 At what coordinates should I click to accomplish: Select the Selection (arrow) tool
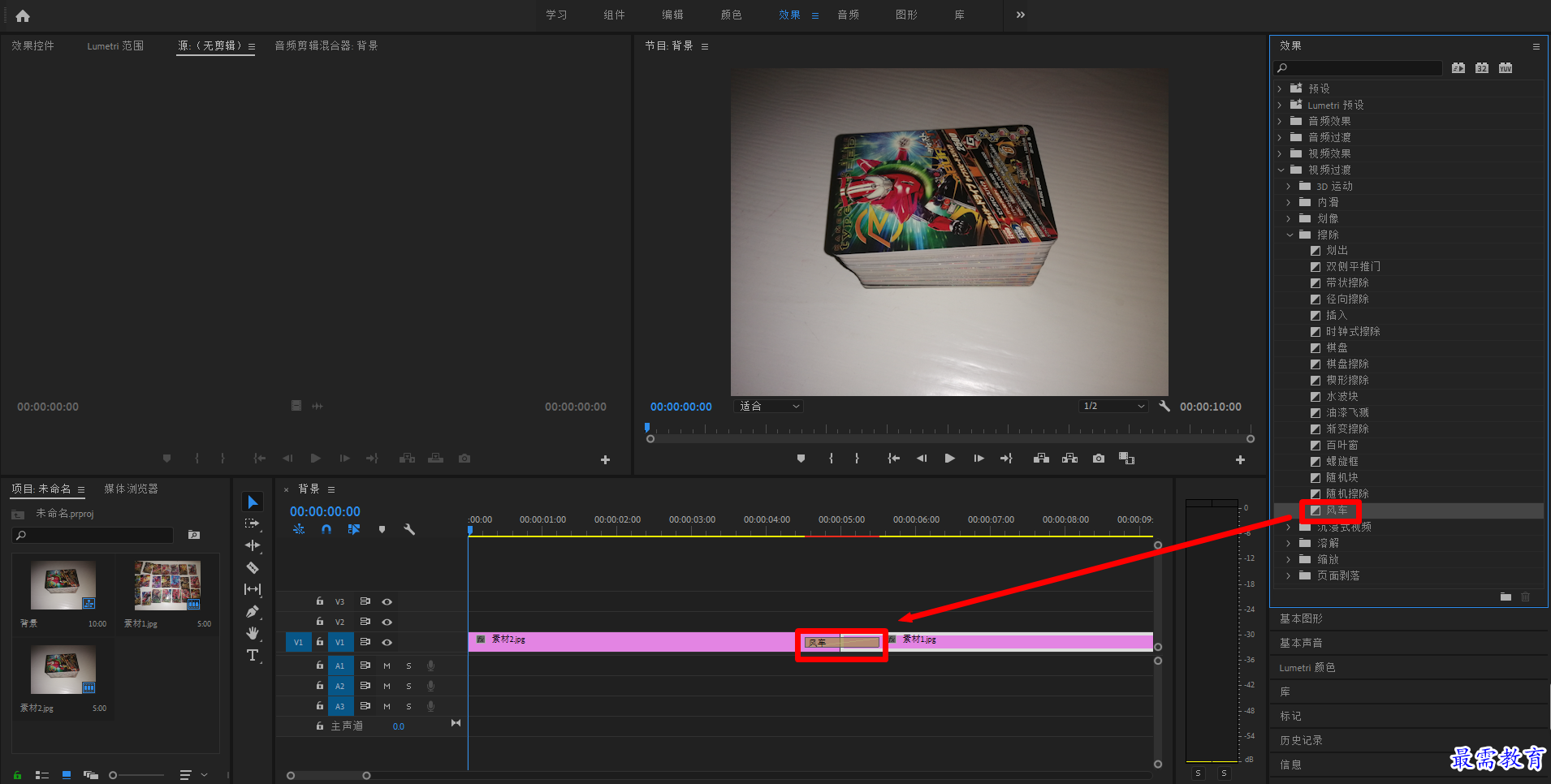tap(253, 502)
